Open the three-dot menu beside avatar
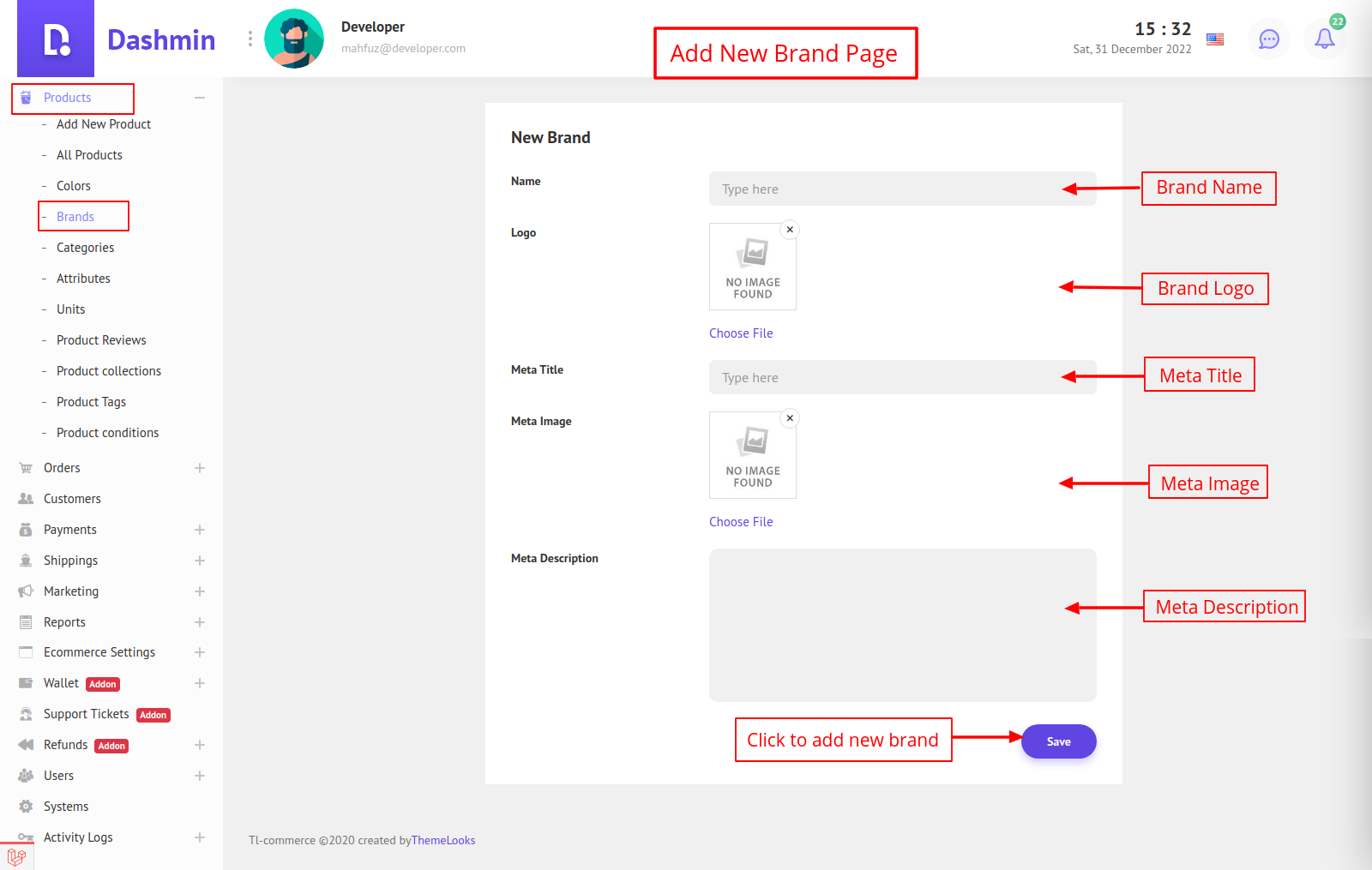Image resolution: width=1372 pixels, height=870 pixels. [250, 39]
